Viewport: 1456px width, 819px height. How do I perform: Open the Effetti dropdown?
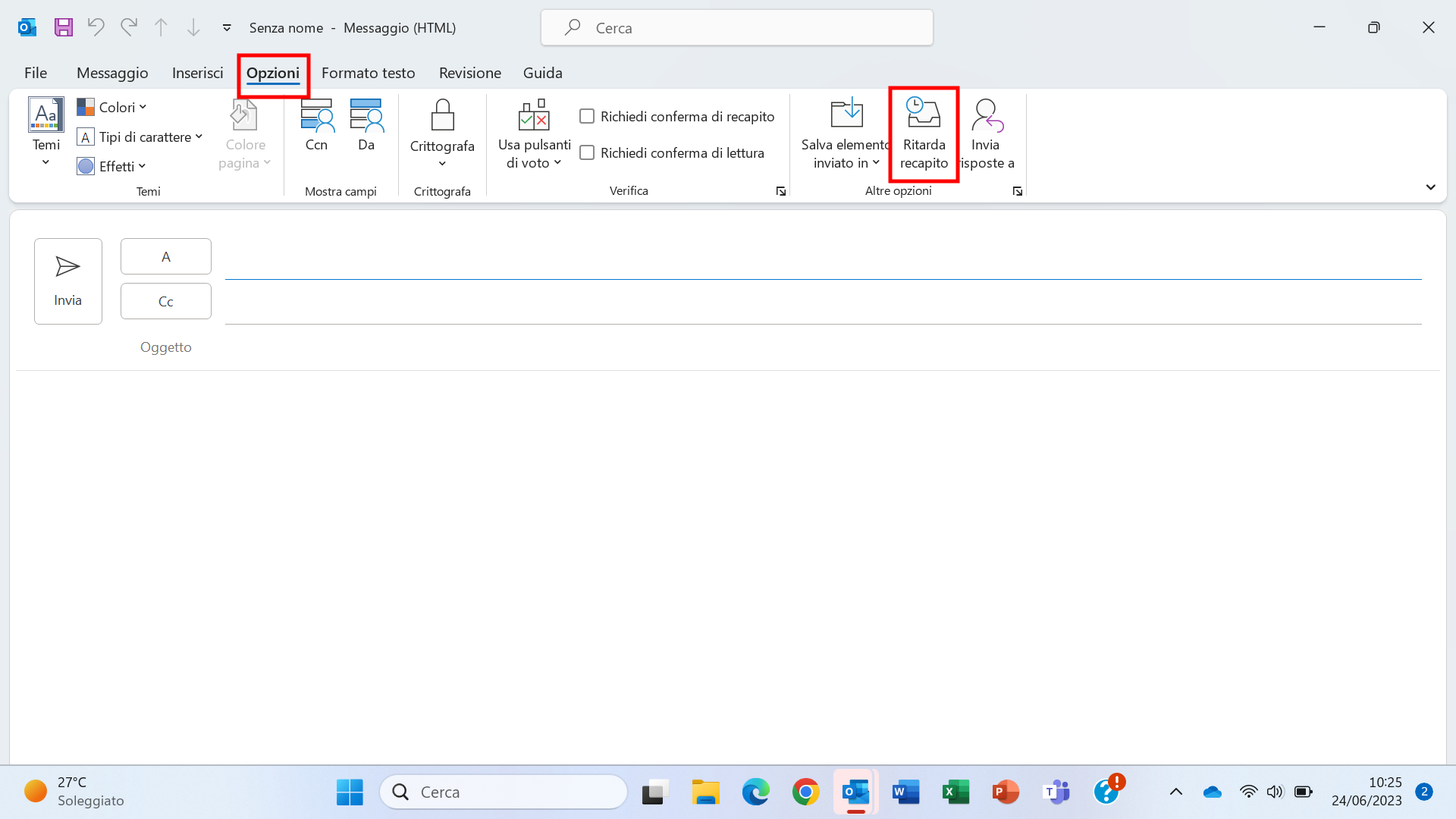click(111, 166)
